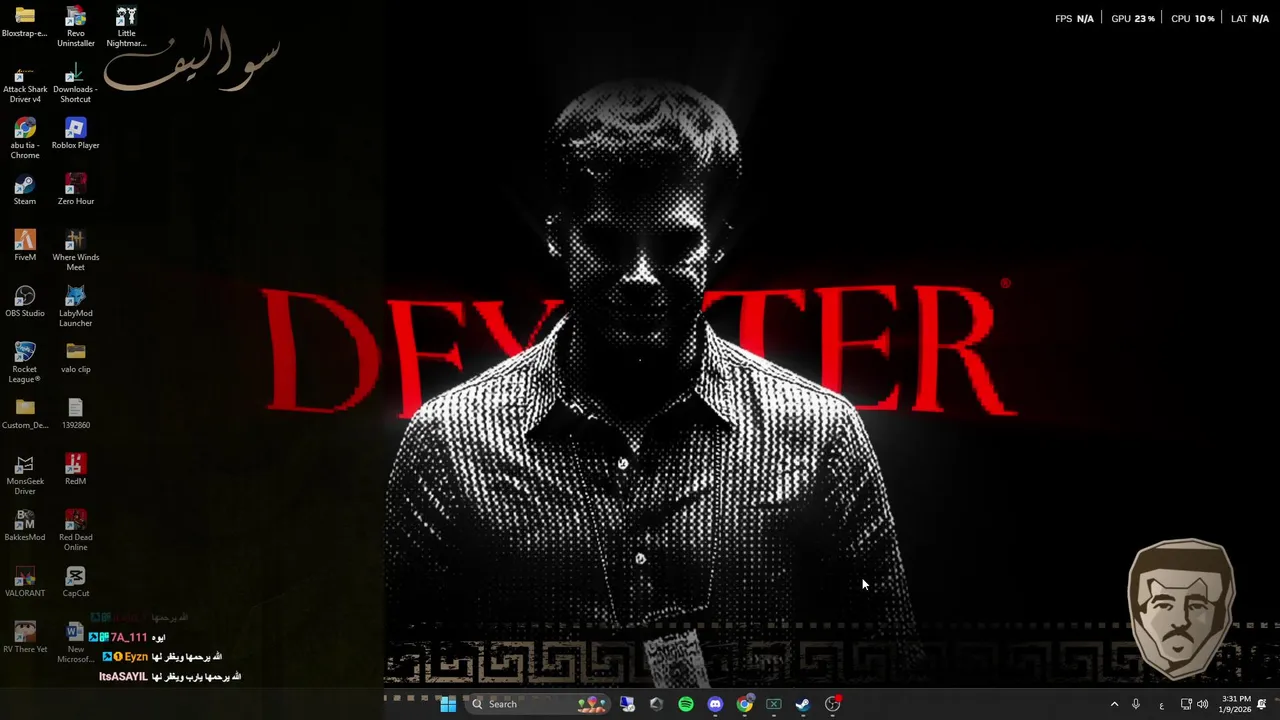Select the Rocket League shortcut
This screenshot has height=720, width=1280.
coord(25,363)
